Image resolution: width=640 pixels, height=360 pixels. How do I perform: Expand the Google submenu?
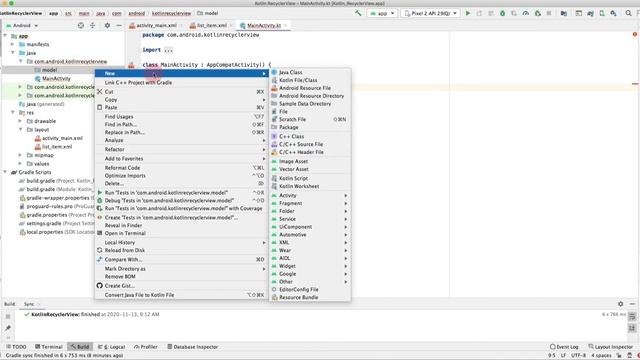[310, 274]
